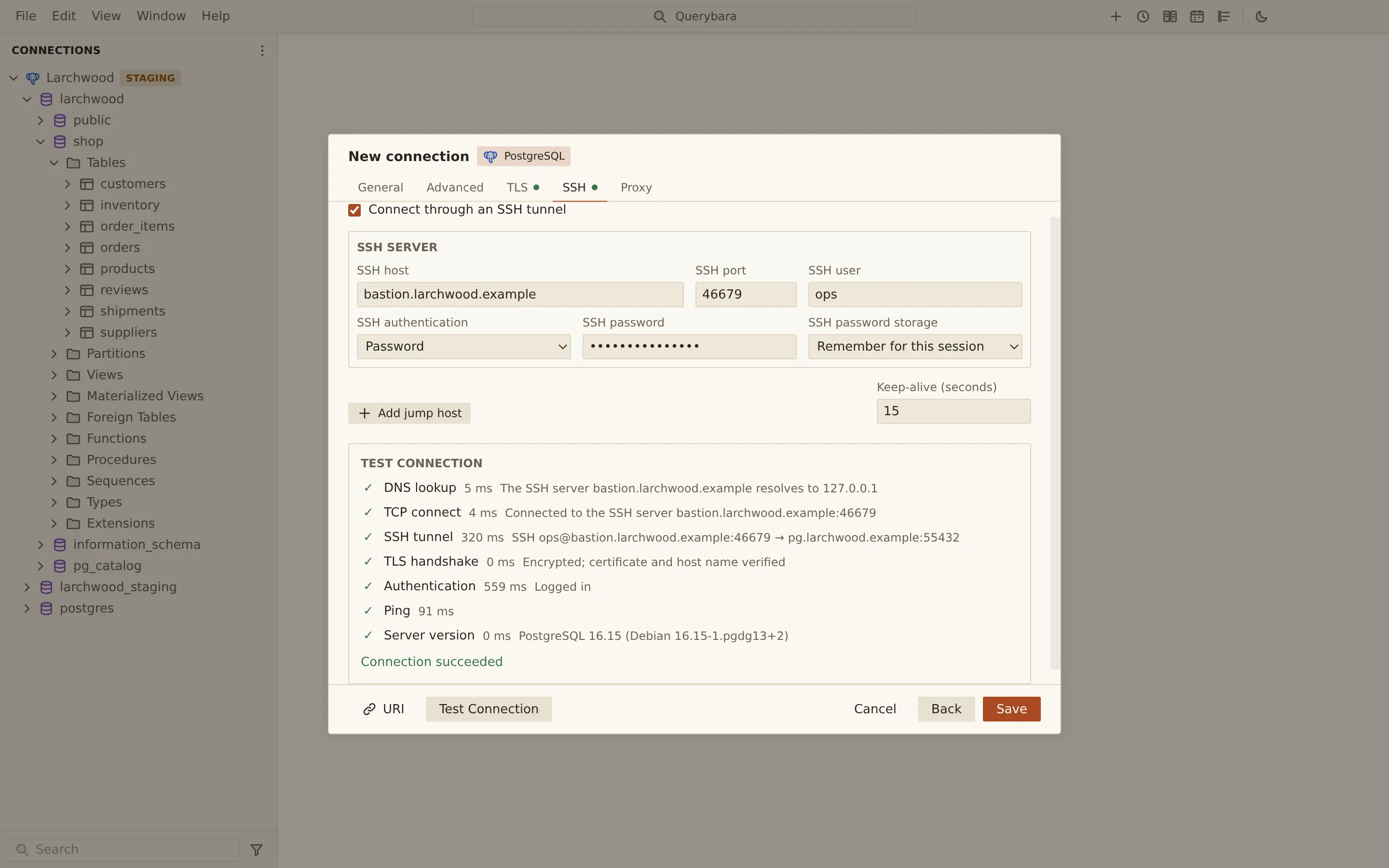Expand the Materialized Views folder
The height and width of the screenshot is (868, 1389).
click(x=54, y=397)
